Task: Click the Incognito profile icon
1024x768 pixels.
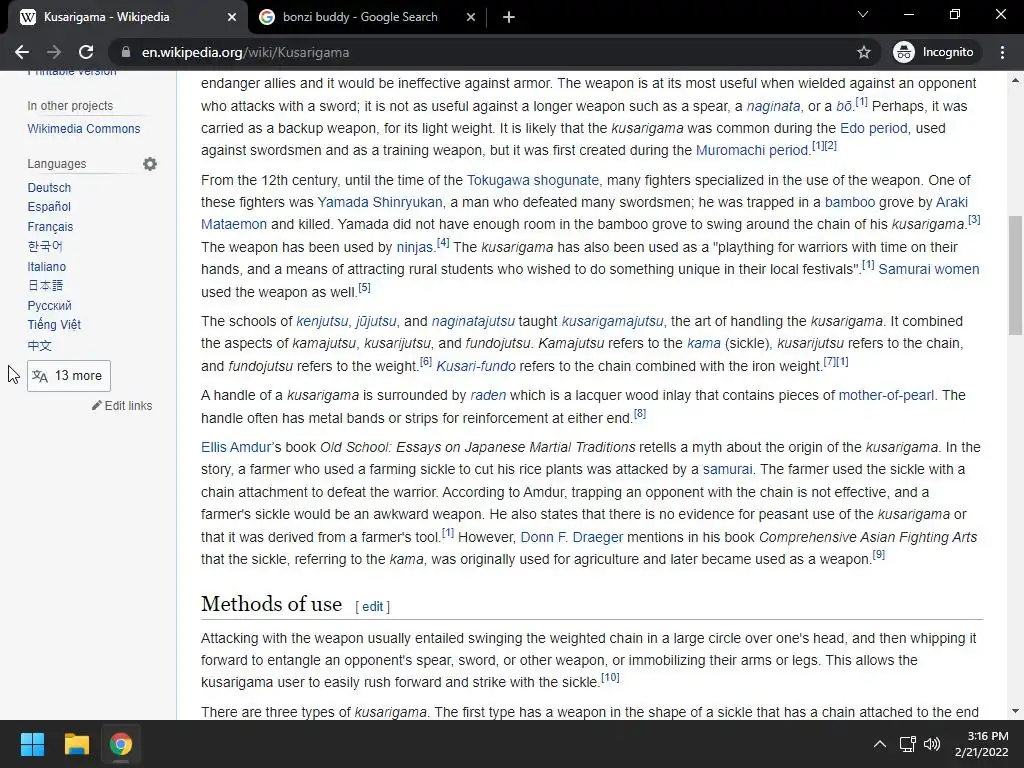Action: click(x=904, y=52)
